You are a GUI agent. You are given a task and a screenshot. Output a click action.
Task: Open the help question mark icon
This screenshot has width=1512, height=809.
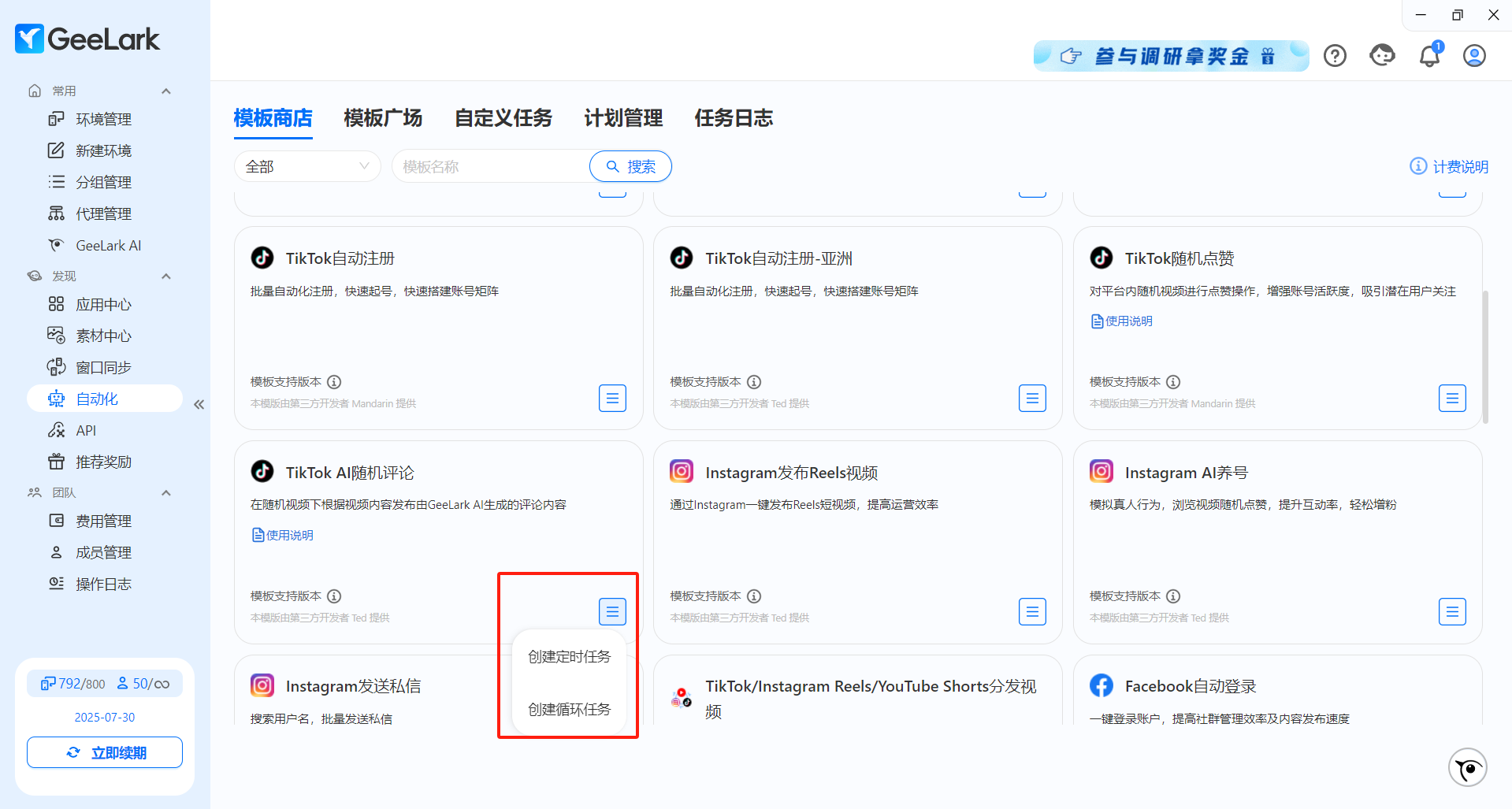[x=1335, y=56]
